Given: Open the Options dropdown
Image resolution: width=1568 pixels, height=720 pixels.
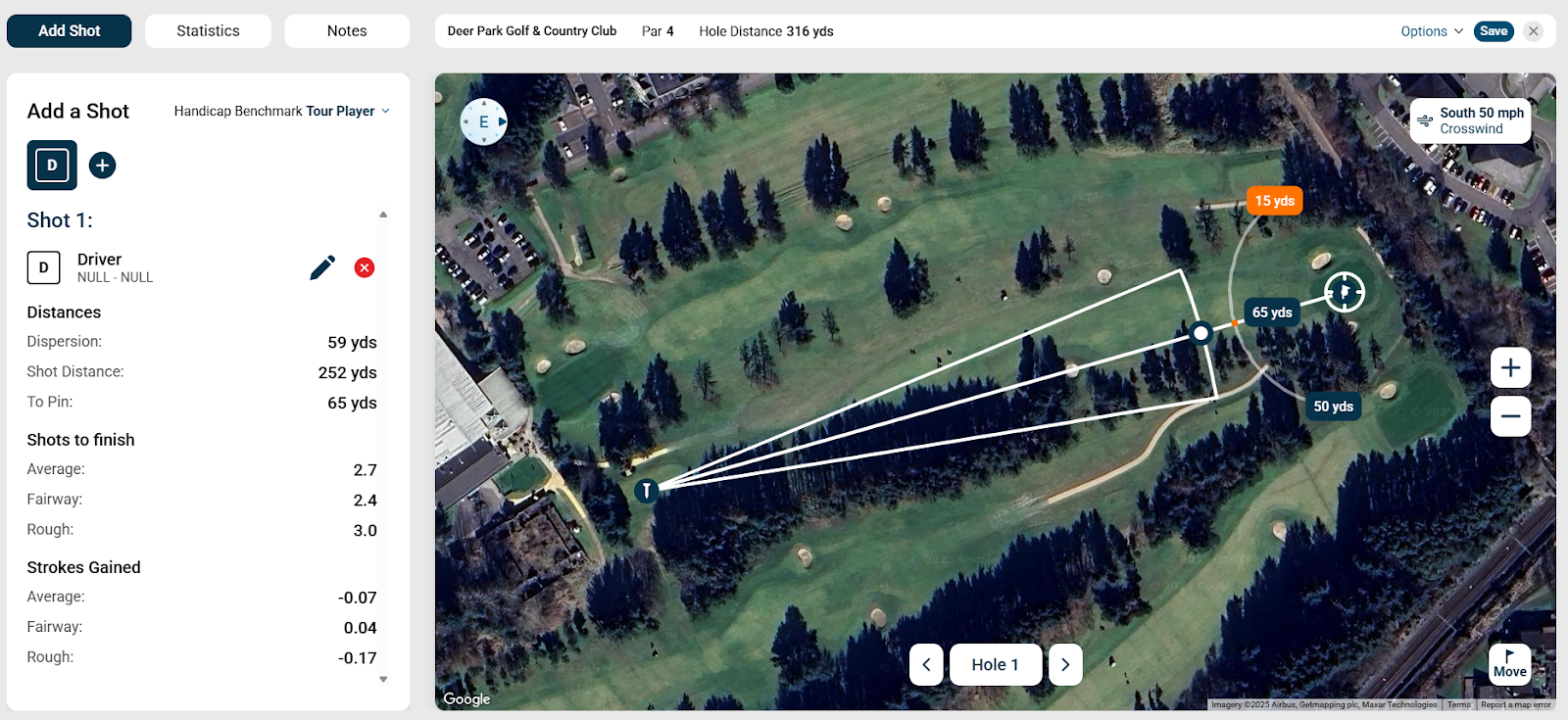Looking at the screenshot, I should coord(1432,31).
